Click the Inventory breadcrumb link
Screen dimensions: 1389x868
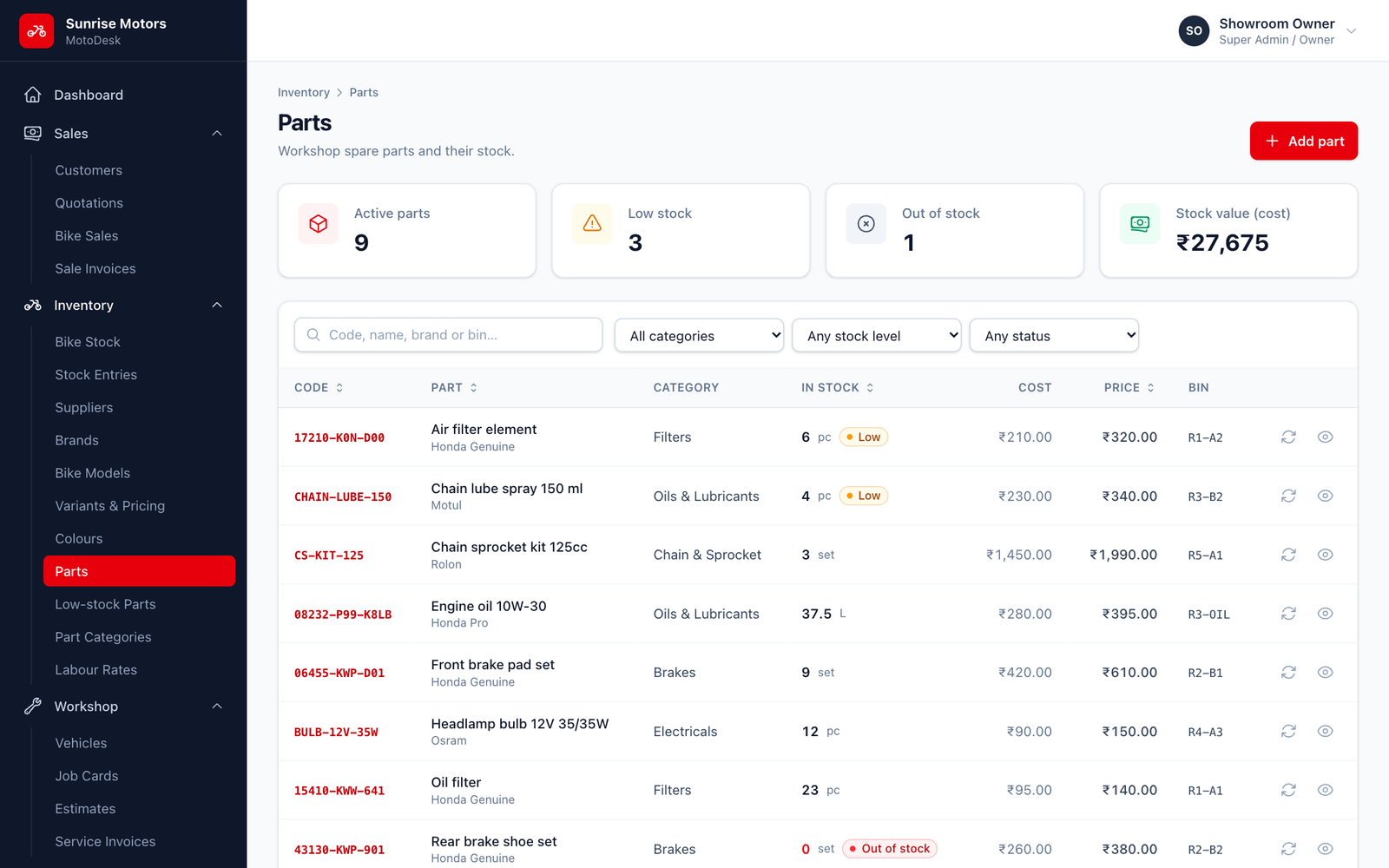(304, 93)
